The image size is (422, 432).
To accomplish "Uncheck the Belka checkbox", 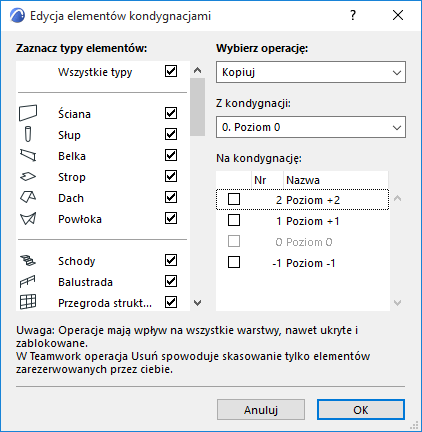I will (x=171, y=155).
